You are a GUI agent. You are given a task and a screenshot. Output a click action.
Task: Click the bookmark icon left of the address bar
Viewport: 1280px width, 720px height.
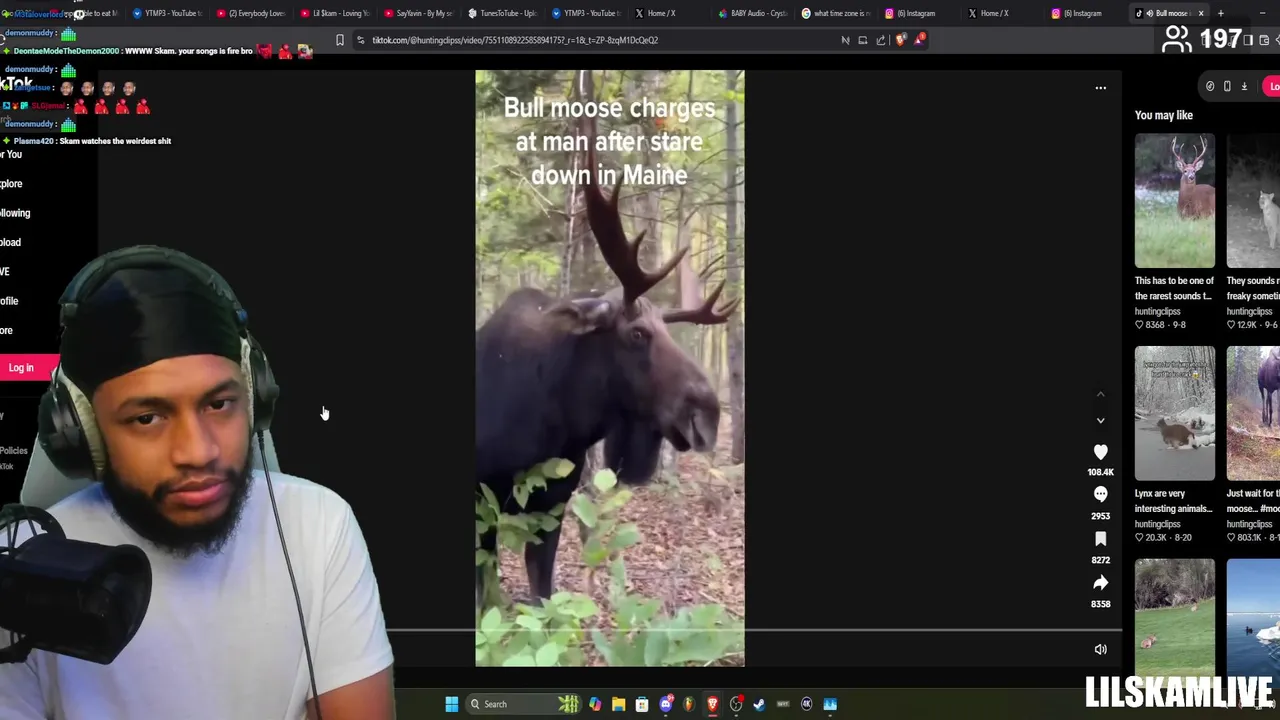click(339, 40)
